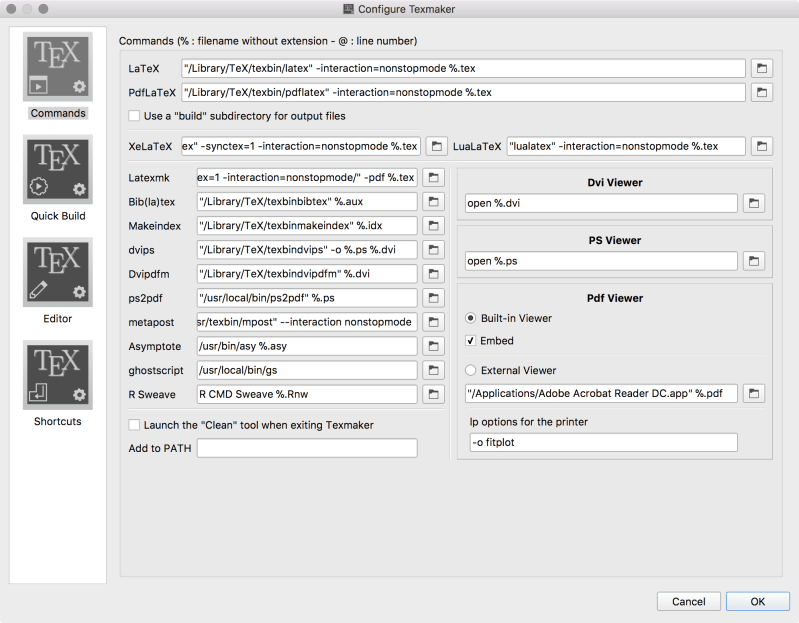Viewport: 799px width, 623px height.
Task: Open the Commands settings page icon
Action: (x=58, y=67)
